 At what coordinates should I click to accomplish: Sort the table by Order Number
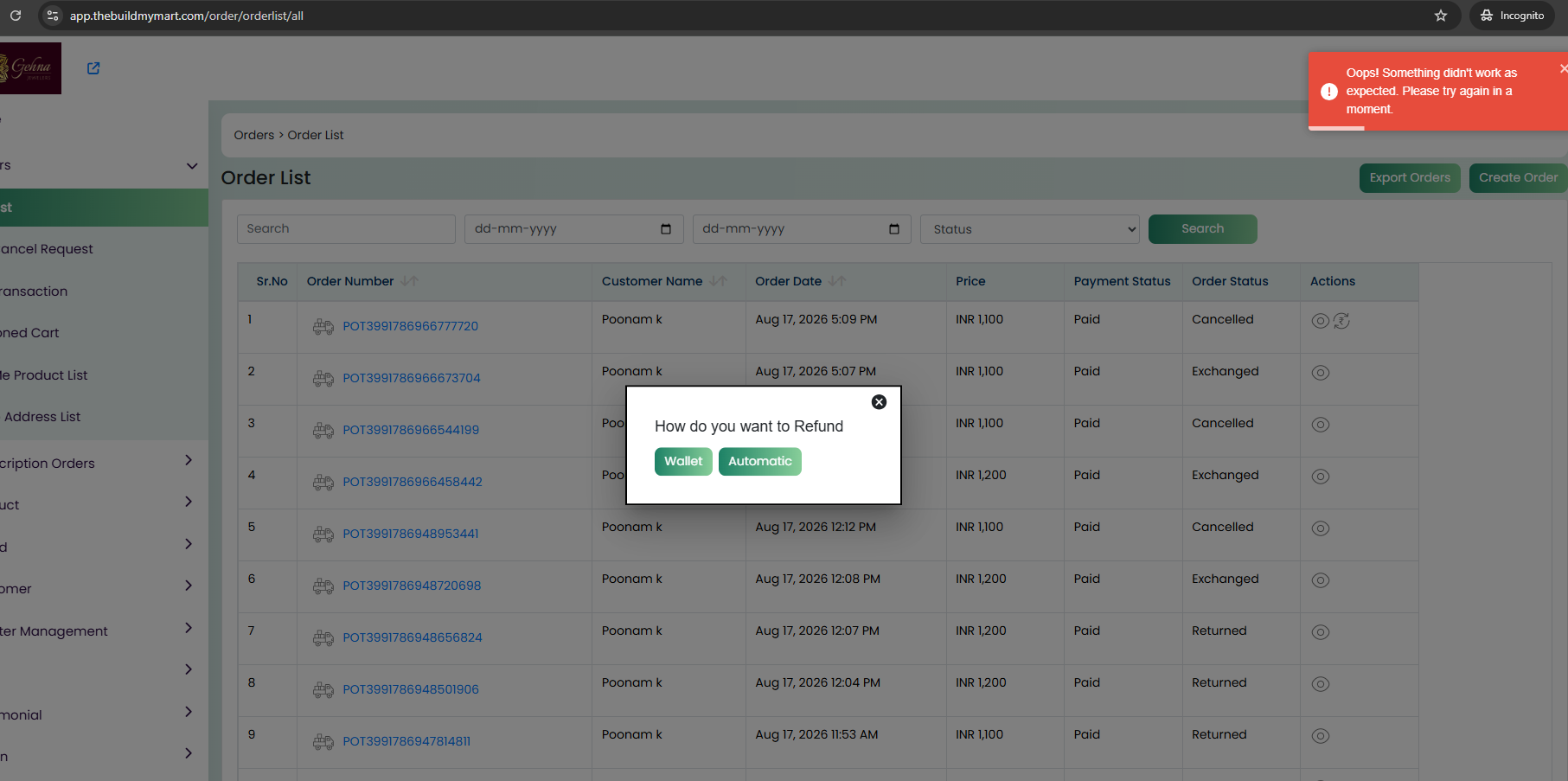(x=409, y=281)
